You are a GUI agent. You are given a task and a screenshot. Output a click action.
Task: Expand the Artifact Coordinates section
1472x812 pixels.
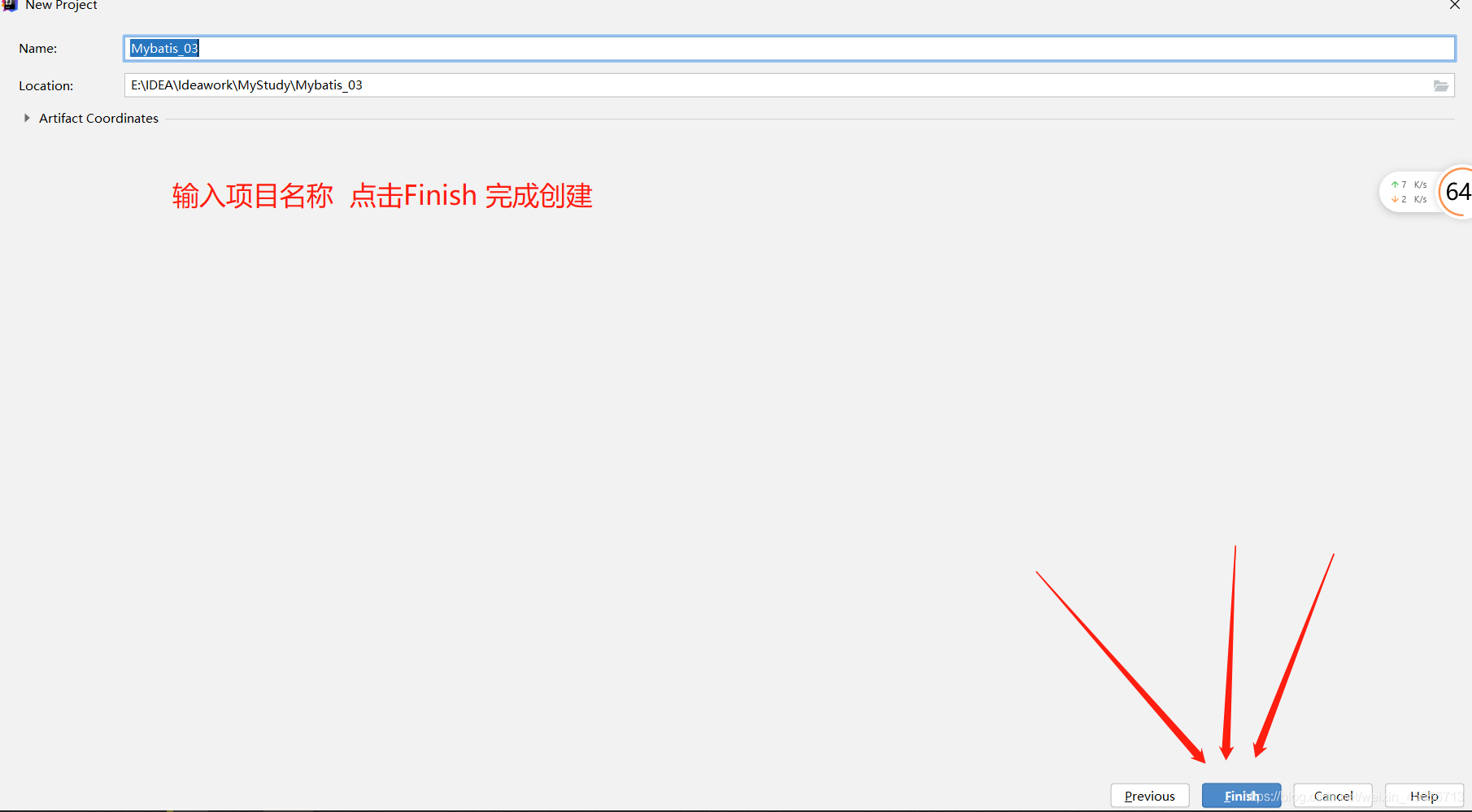(x=27, y=118)
